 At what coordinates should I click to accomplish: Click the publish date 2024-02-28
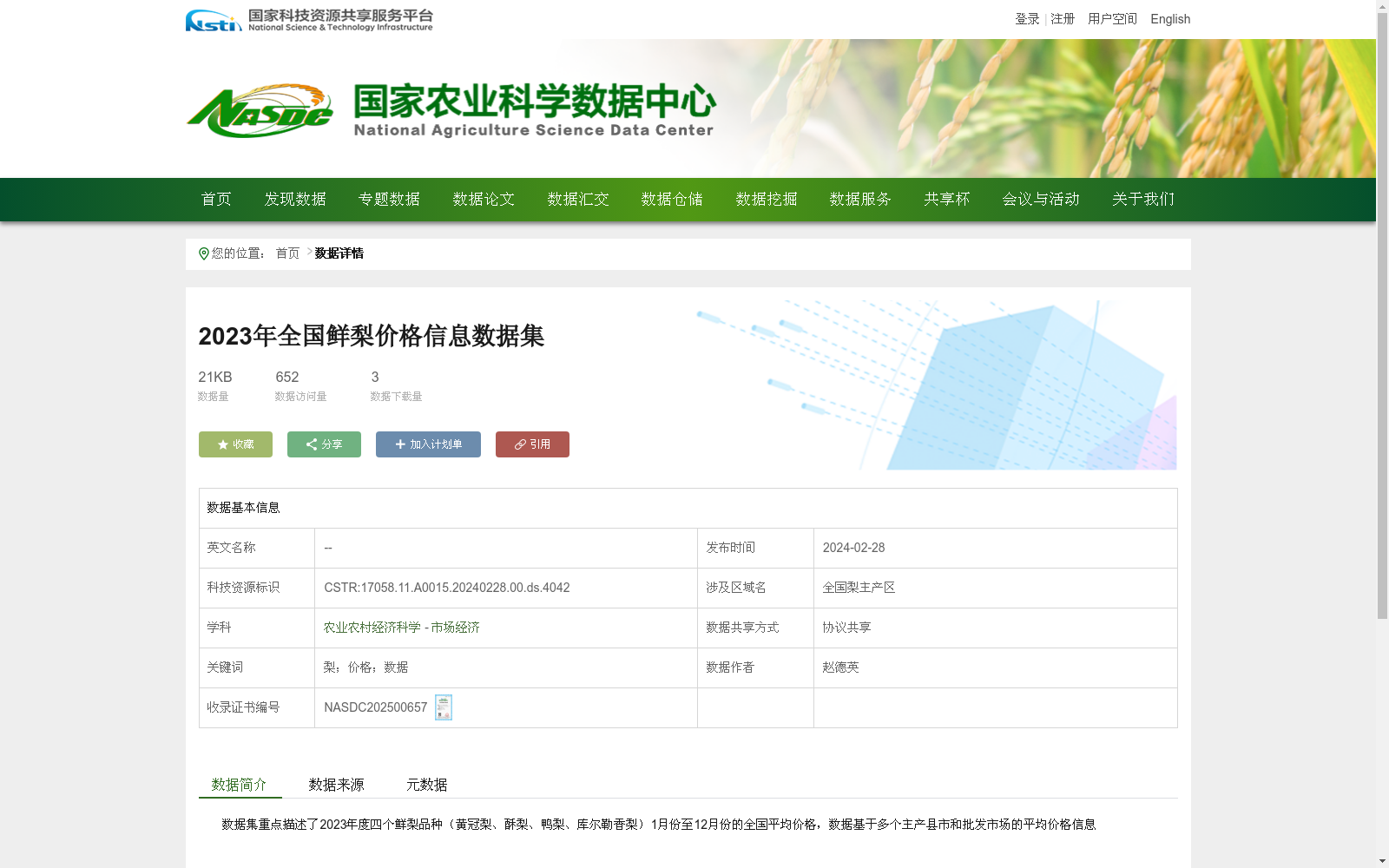pos(853,548)
